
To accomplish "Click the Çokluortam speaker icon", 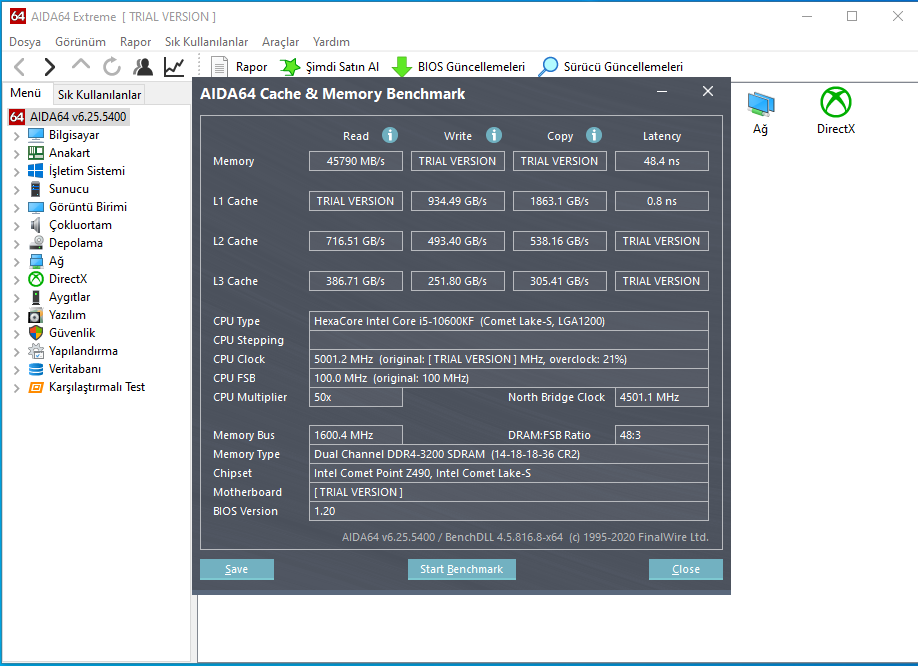I will (x=36, y=225).
